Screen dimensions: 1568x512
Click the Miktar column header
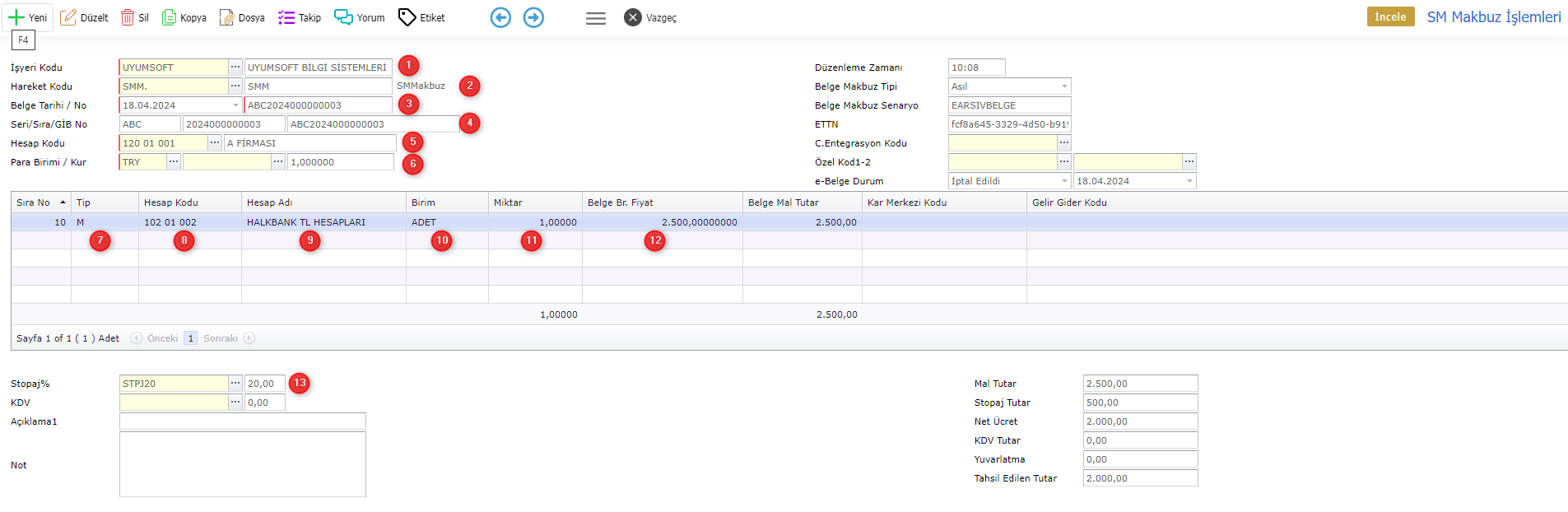point(535,202)
